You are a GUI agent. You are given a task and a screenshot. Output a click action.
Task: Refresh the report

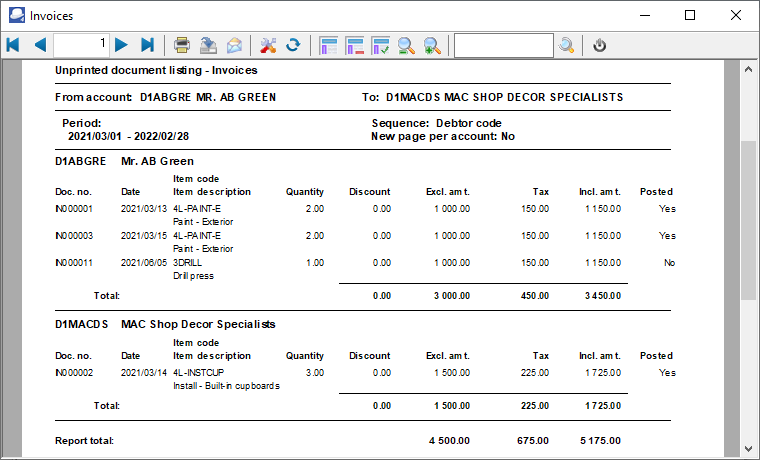pos(293,45)
